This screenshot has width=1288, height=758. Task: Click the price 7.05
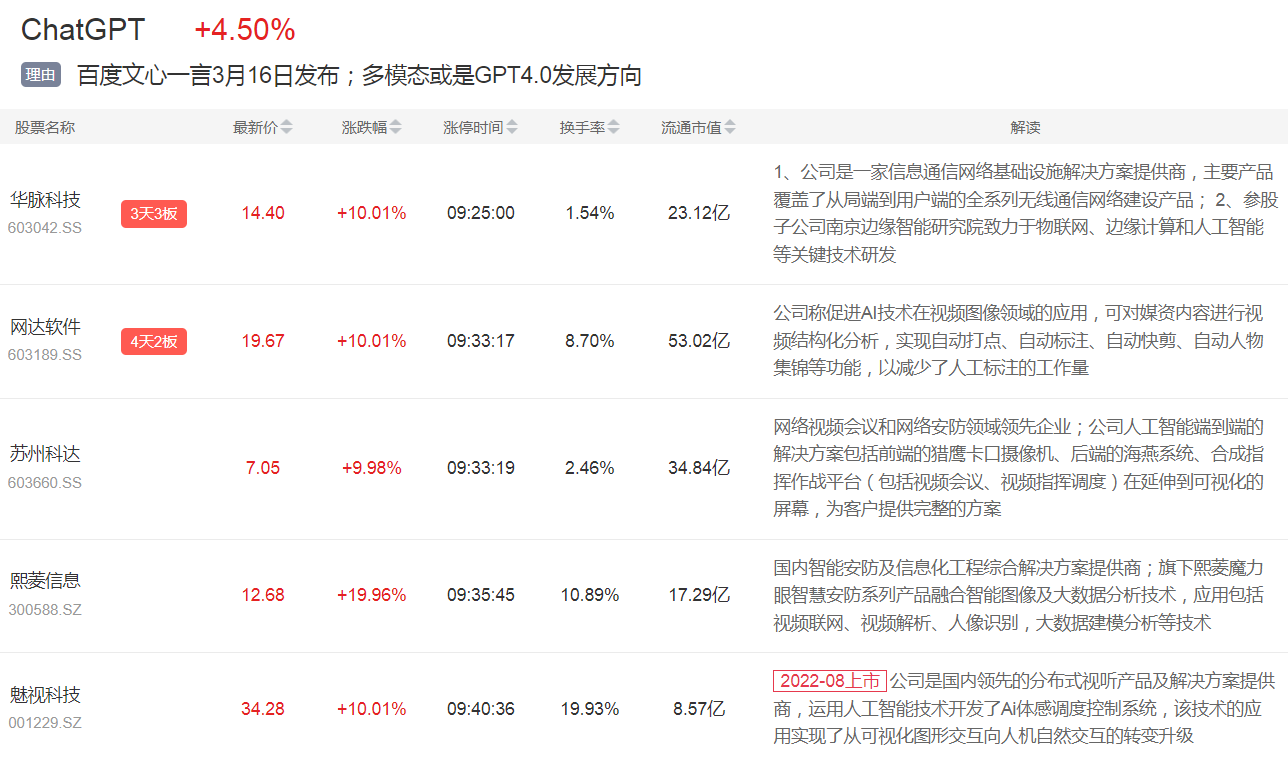[x=263, y=468]
